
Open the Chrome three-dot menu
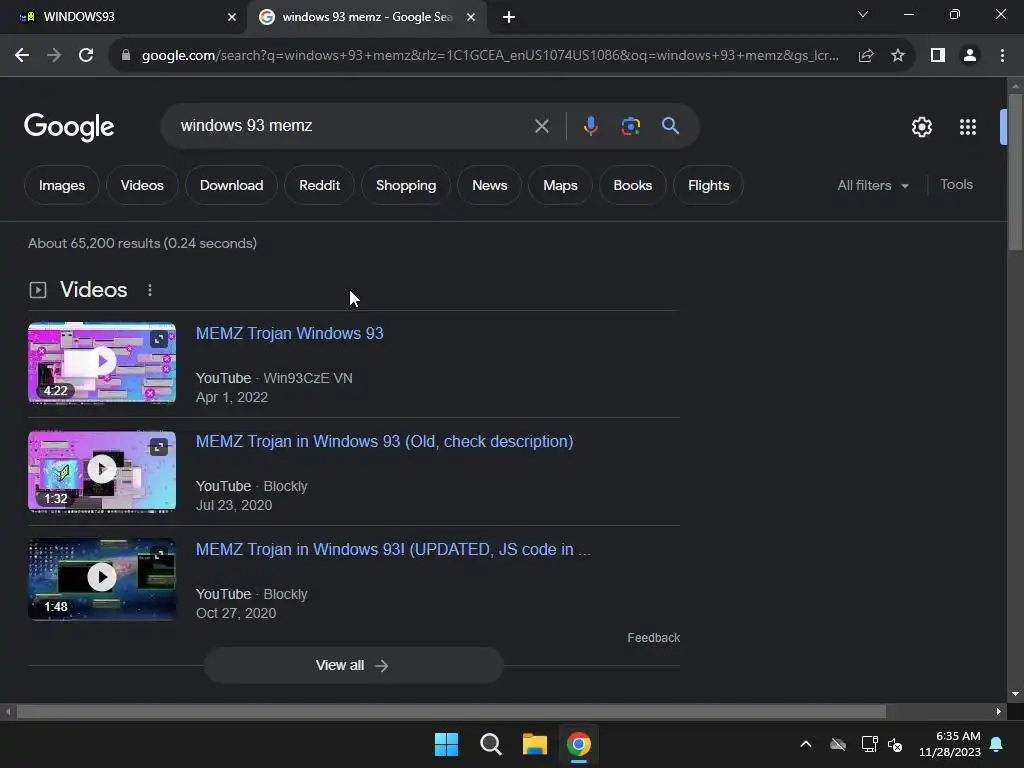coord(1002,56)
